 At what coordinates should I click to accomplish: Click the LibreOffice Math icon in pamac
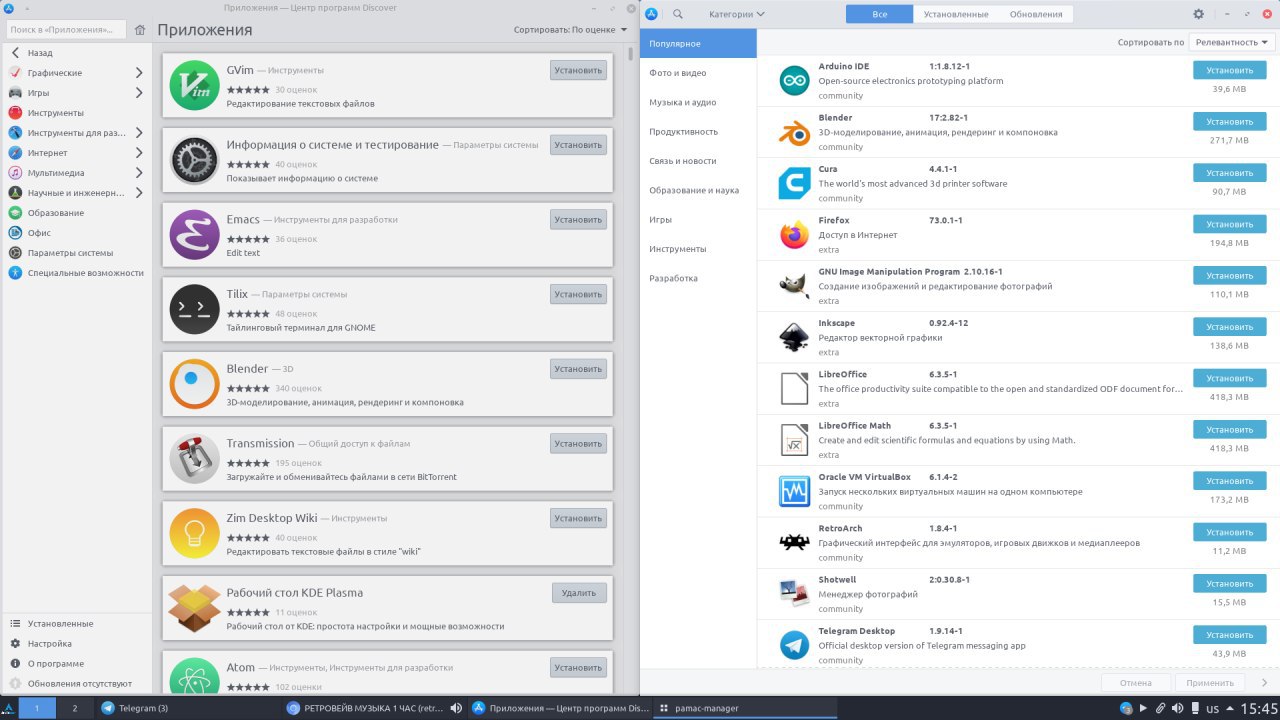tap(794, 440)
